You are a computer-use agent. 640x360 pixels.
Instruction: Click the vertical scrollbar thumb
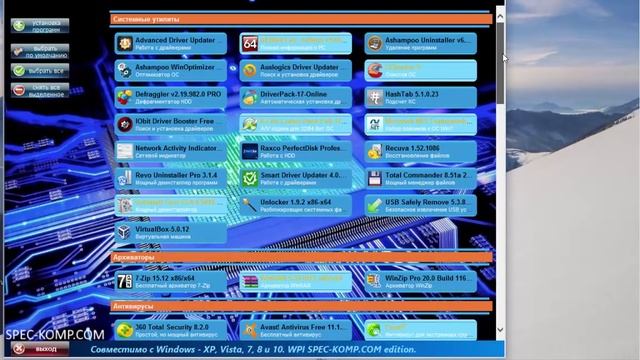(x=500, y=63)
